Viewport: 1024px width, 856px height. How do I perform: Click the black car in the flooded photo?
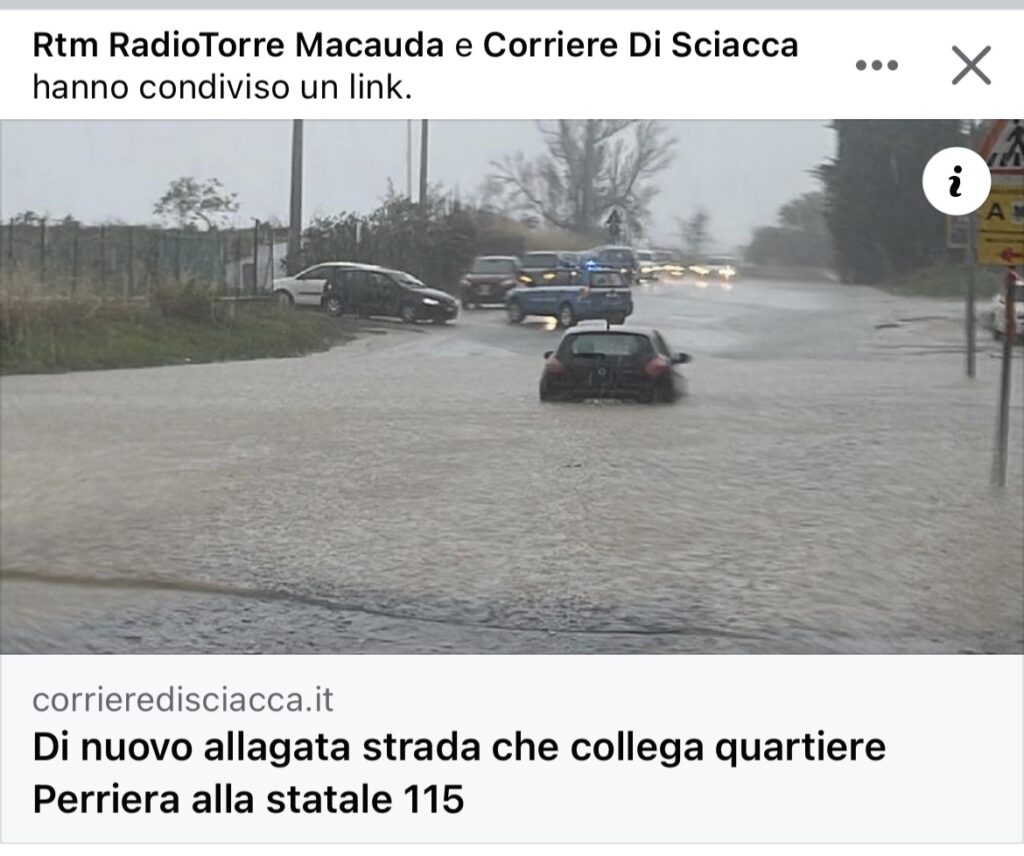pos(613,363)
